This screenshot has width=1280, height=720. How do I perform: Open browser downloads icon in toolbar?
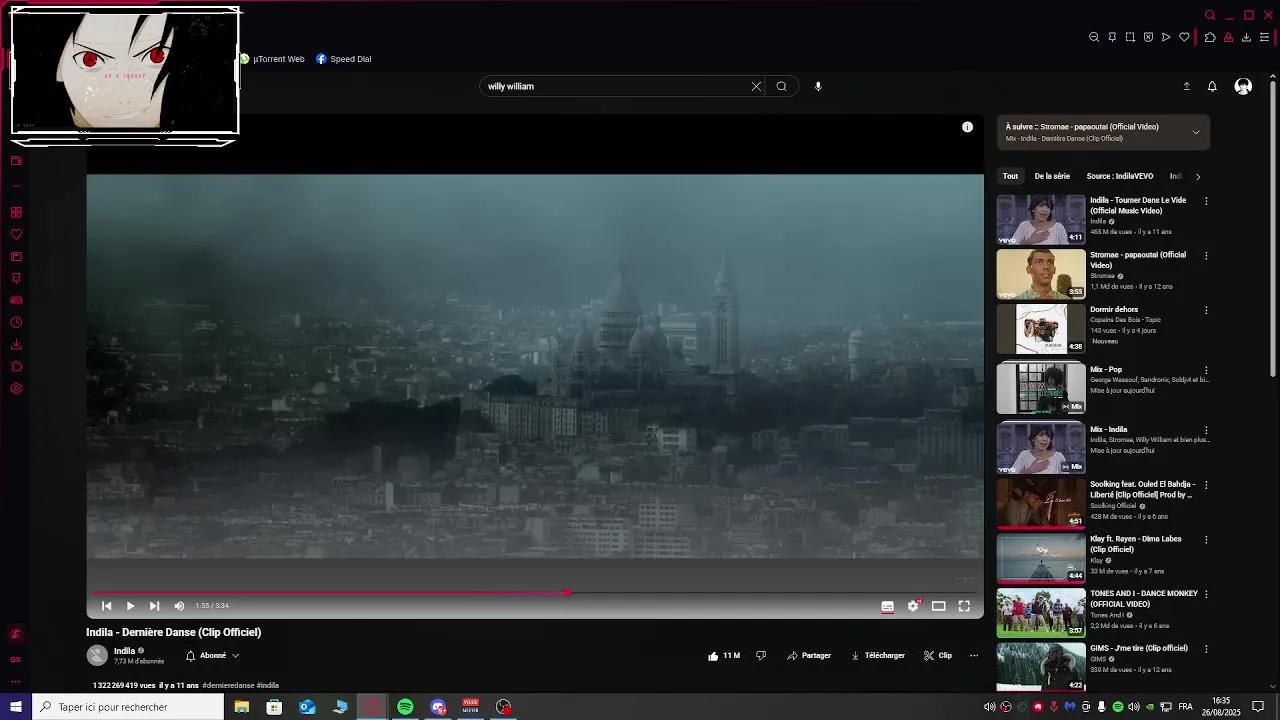(1246, 37)
